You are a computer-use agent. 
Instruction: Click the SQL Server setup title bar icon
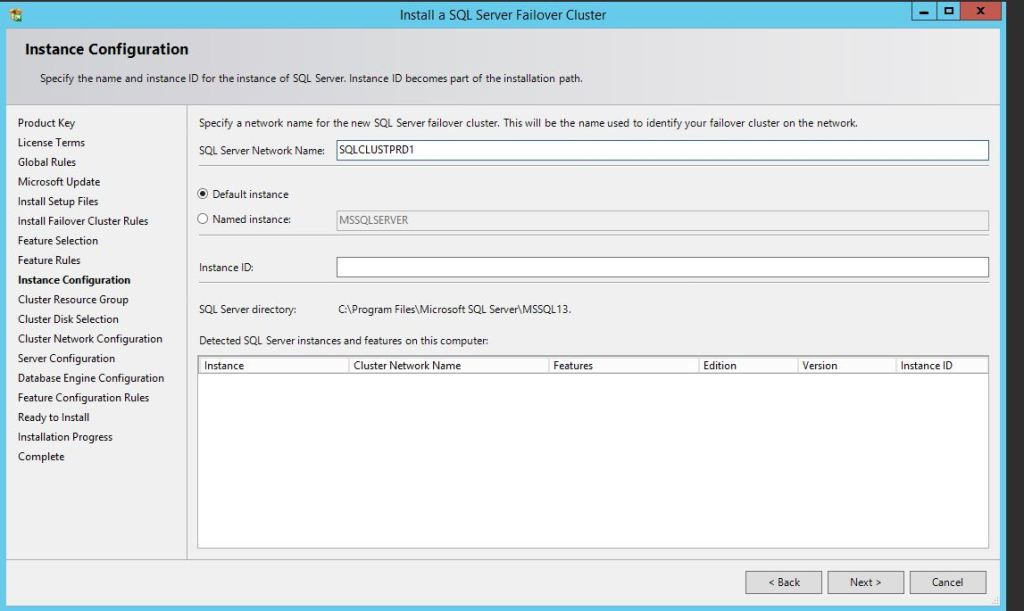15,15
